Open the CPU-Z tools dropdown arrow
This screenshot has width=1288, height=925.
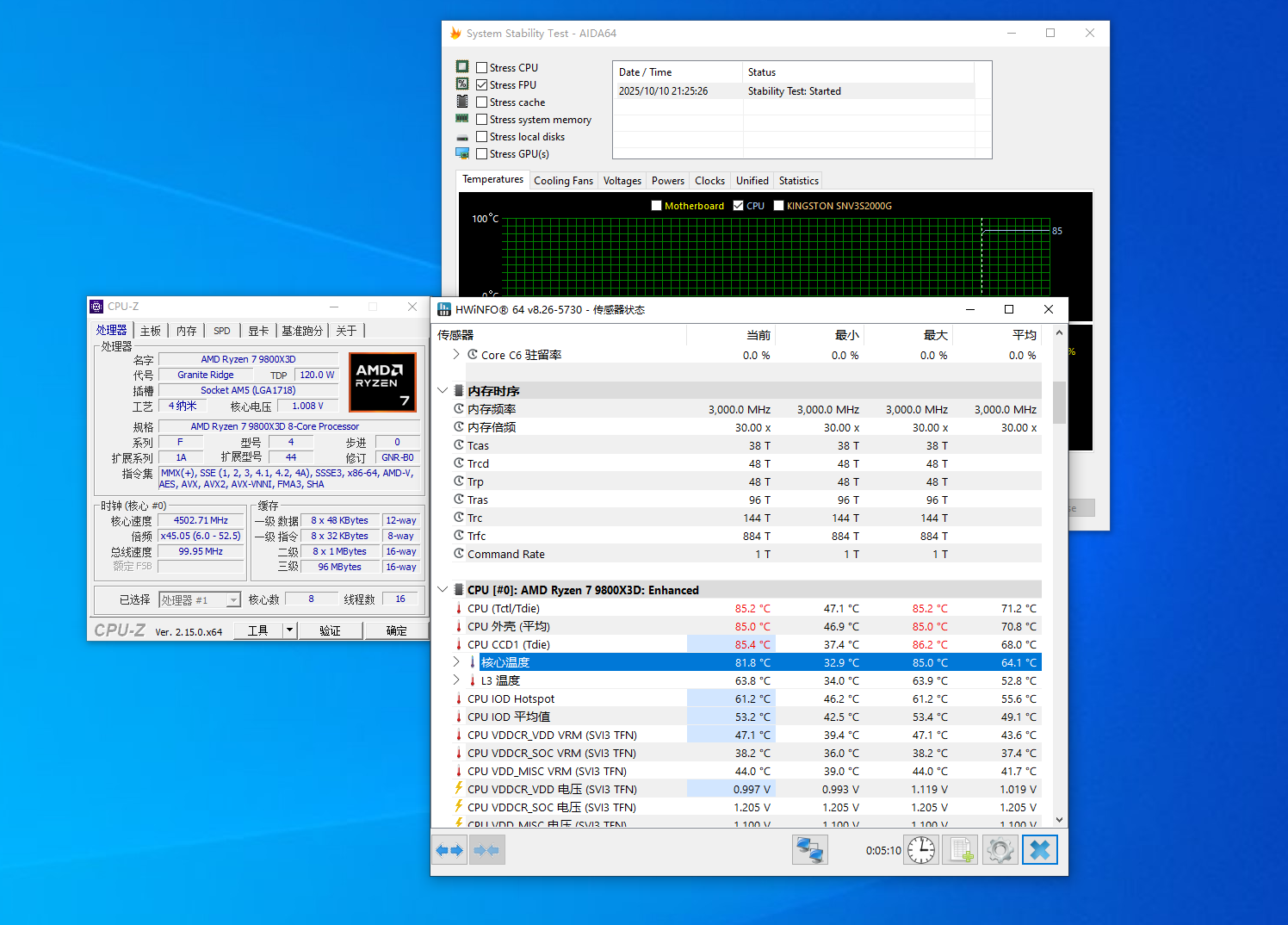click(290, 630)
